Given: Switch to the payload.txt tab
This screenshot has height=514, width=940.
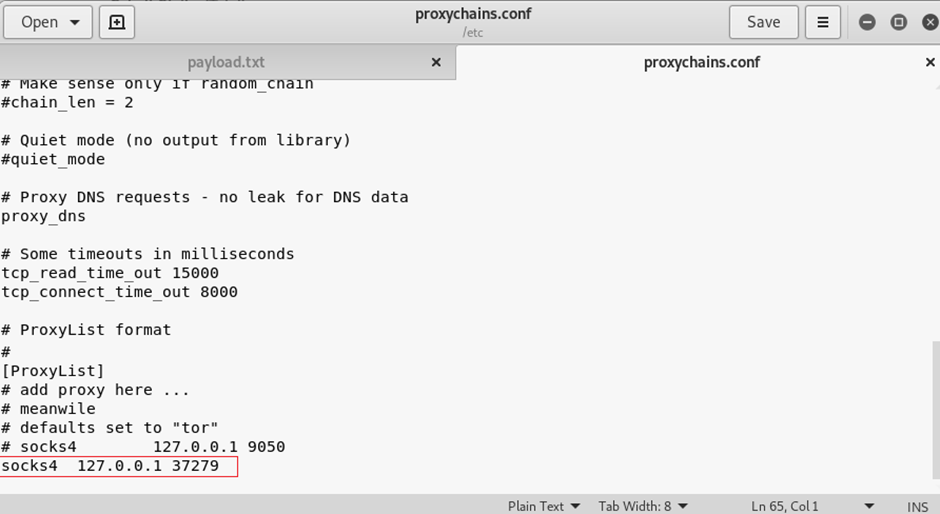Looking at the screenshot, I should [x=227, y=62].
